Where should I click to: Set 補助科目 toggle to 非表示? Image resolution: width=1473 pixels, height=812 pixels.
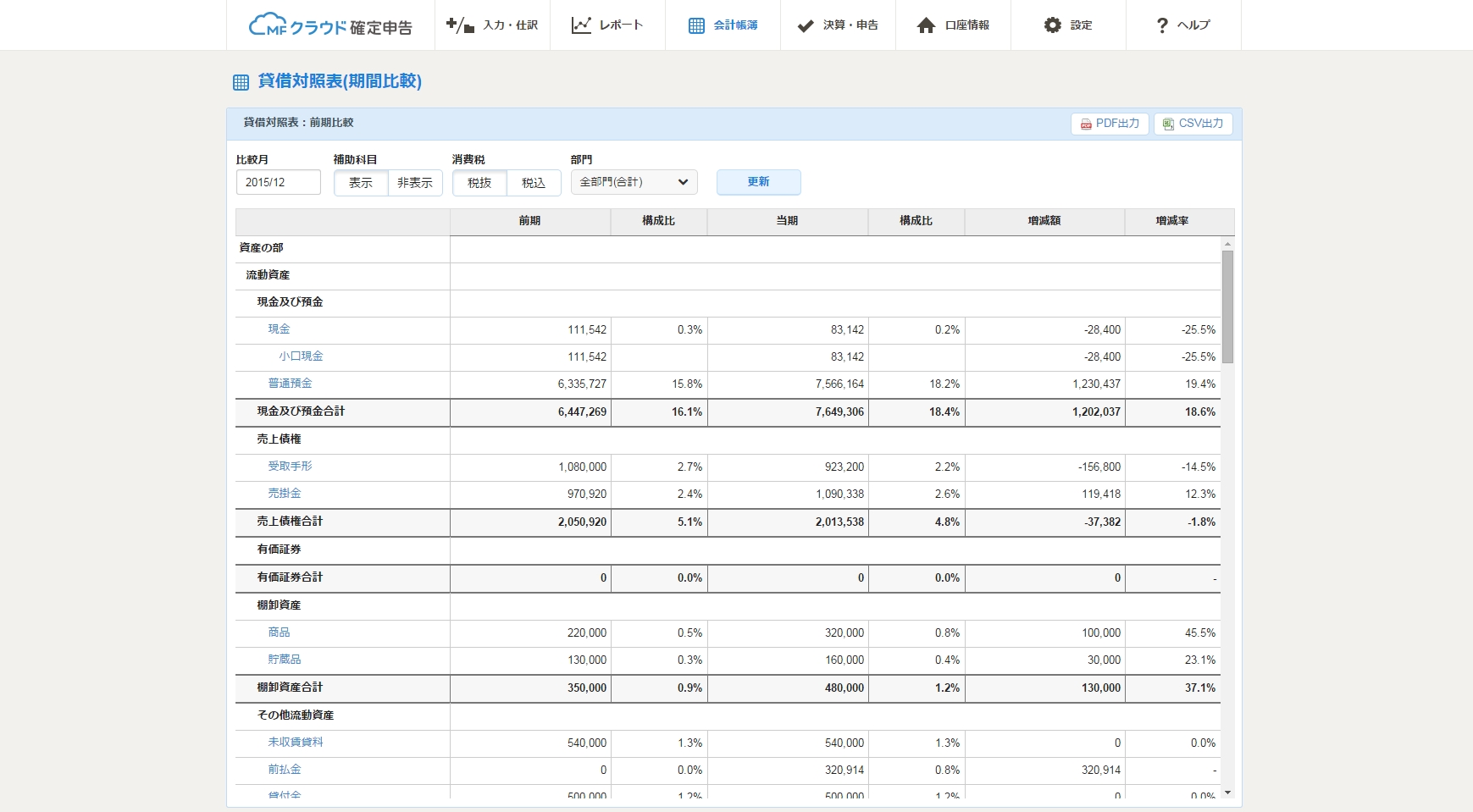click(415, 183)
